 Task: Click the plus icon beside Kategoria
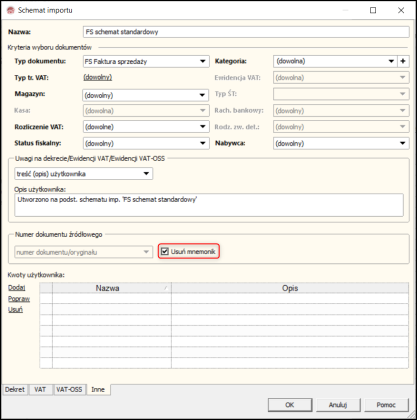pyautogui.click(x=403, y=61)
